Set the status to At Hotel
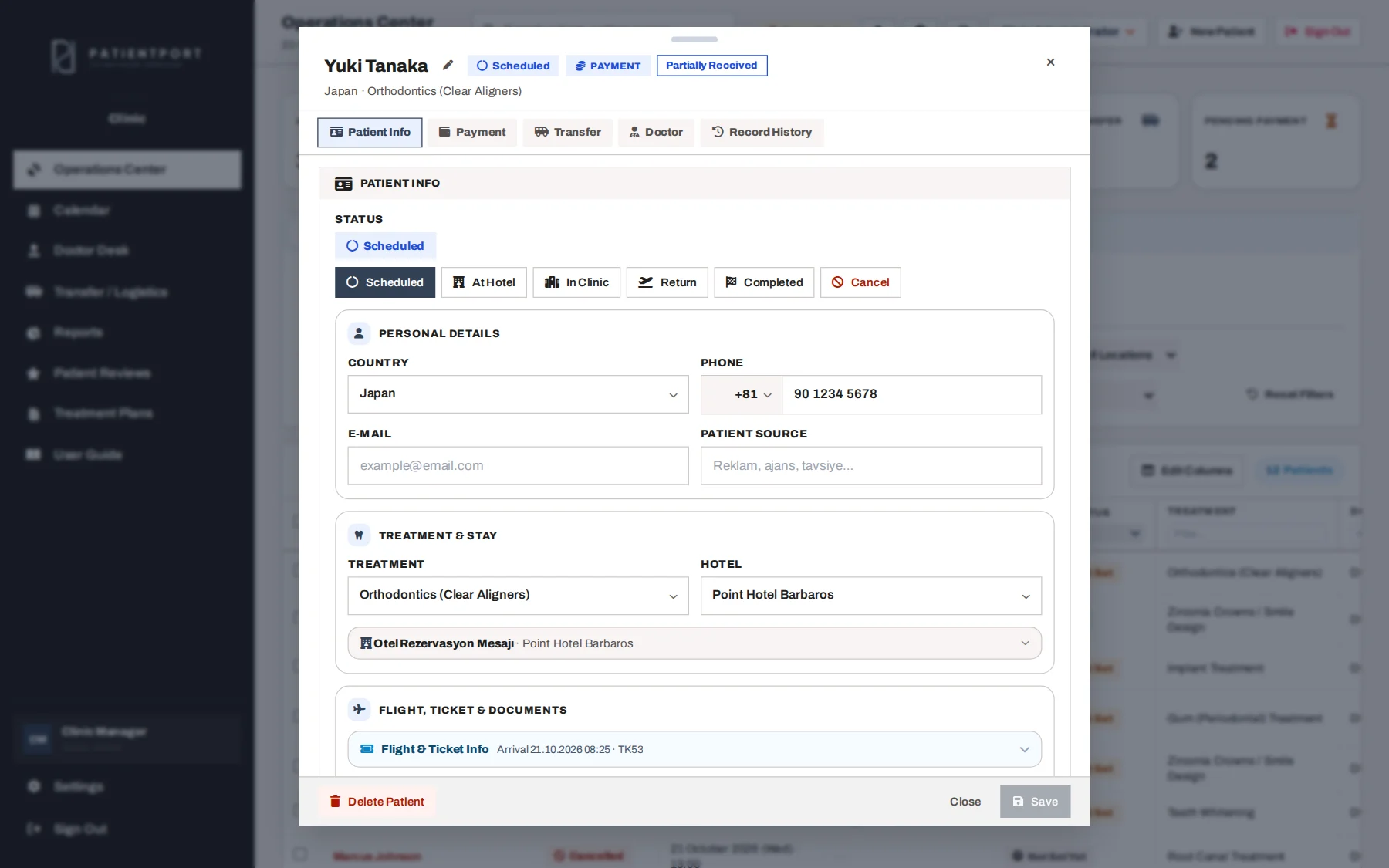Image resolution: width=1389 pixels, height=868 pixels. [x=484, y=282]
